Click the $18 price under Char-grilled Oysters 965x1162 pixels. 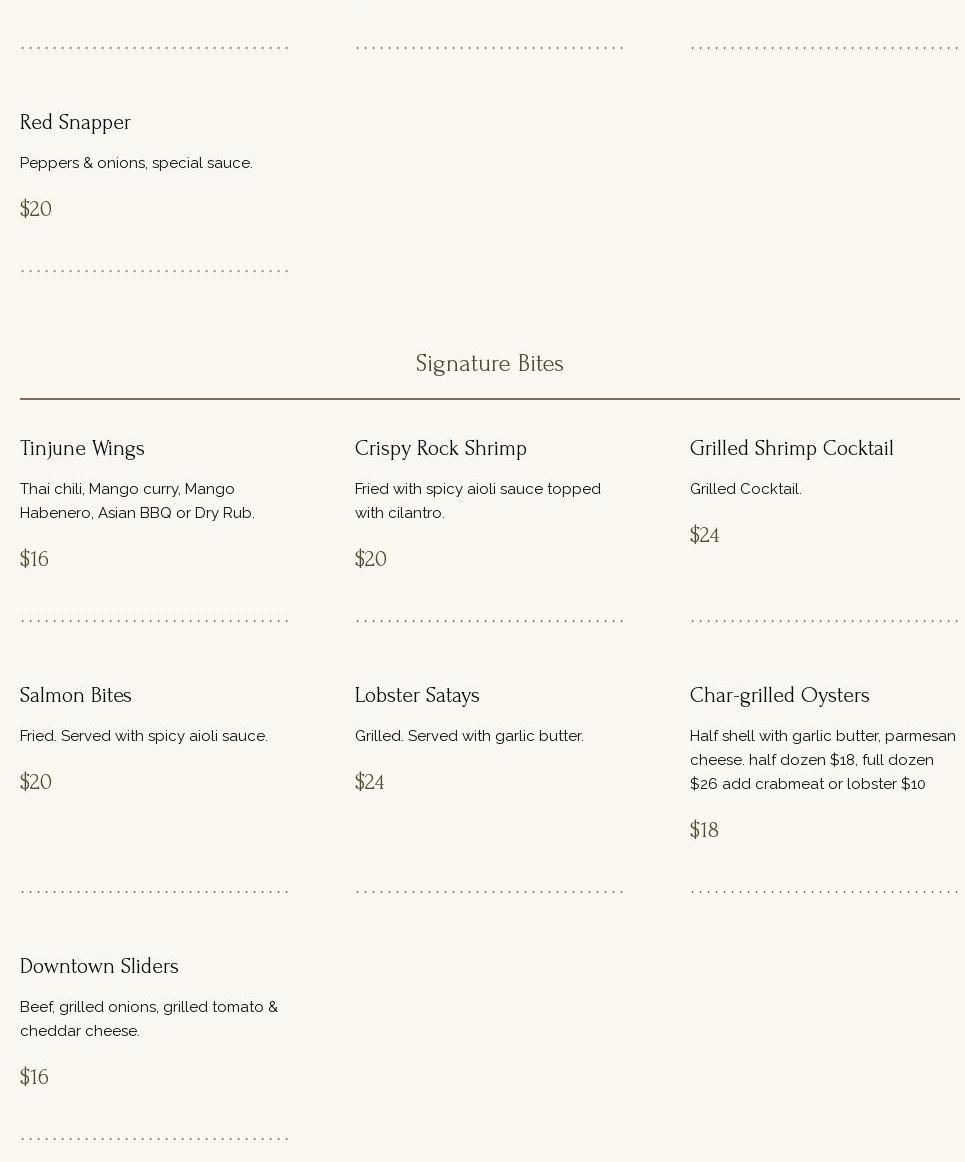point(704,830)
